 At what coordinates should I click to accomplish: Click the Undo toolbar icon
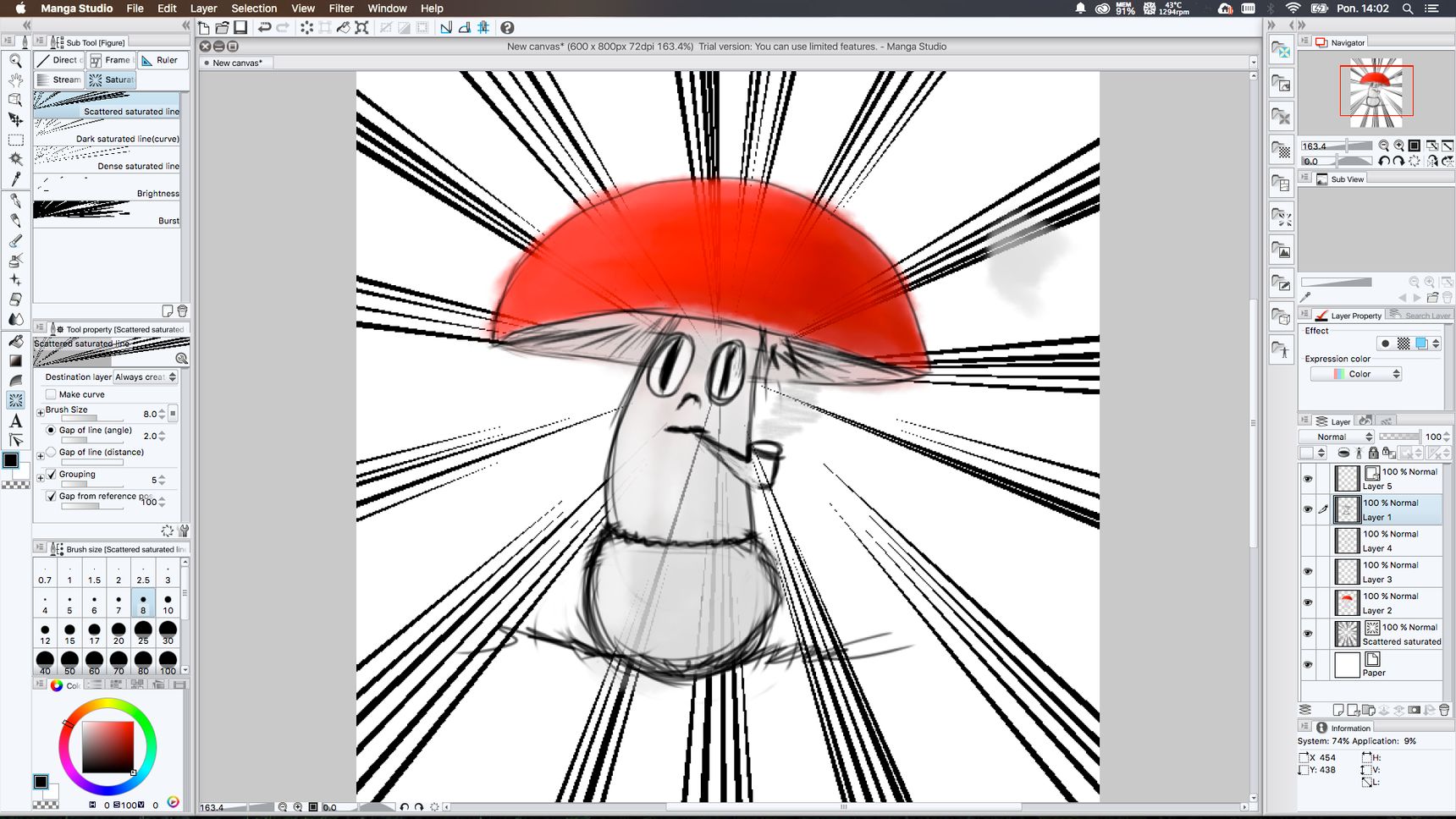(264, 28)
